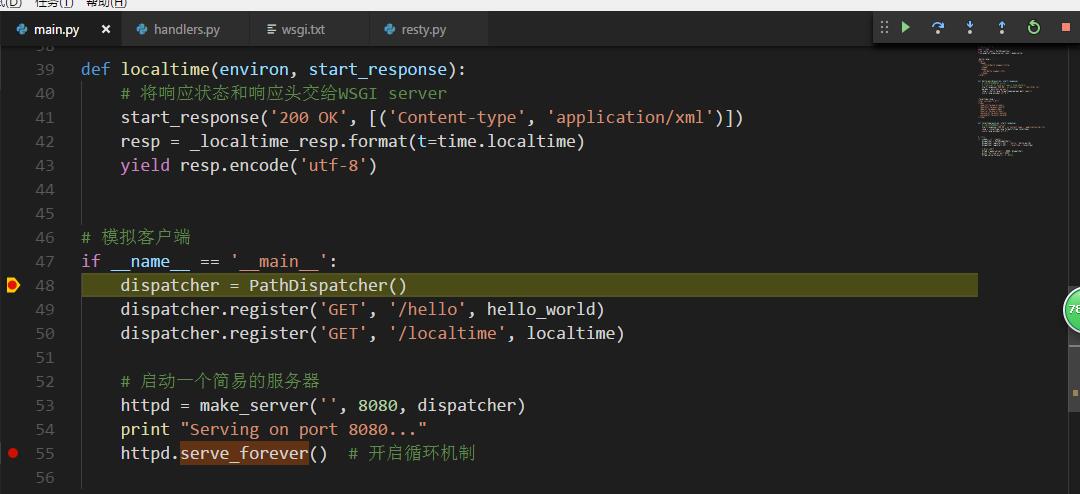Click the marker in the overview ruler
The image size is (1080, 494).
click(x=1075, y=393)
